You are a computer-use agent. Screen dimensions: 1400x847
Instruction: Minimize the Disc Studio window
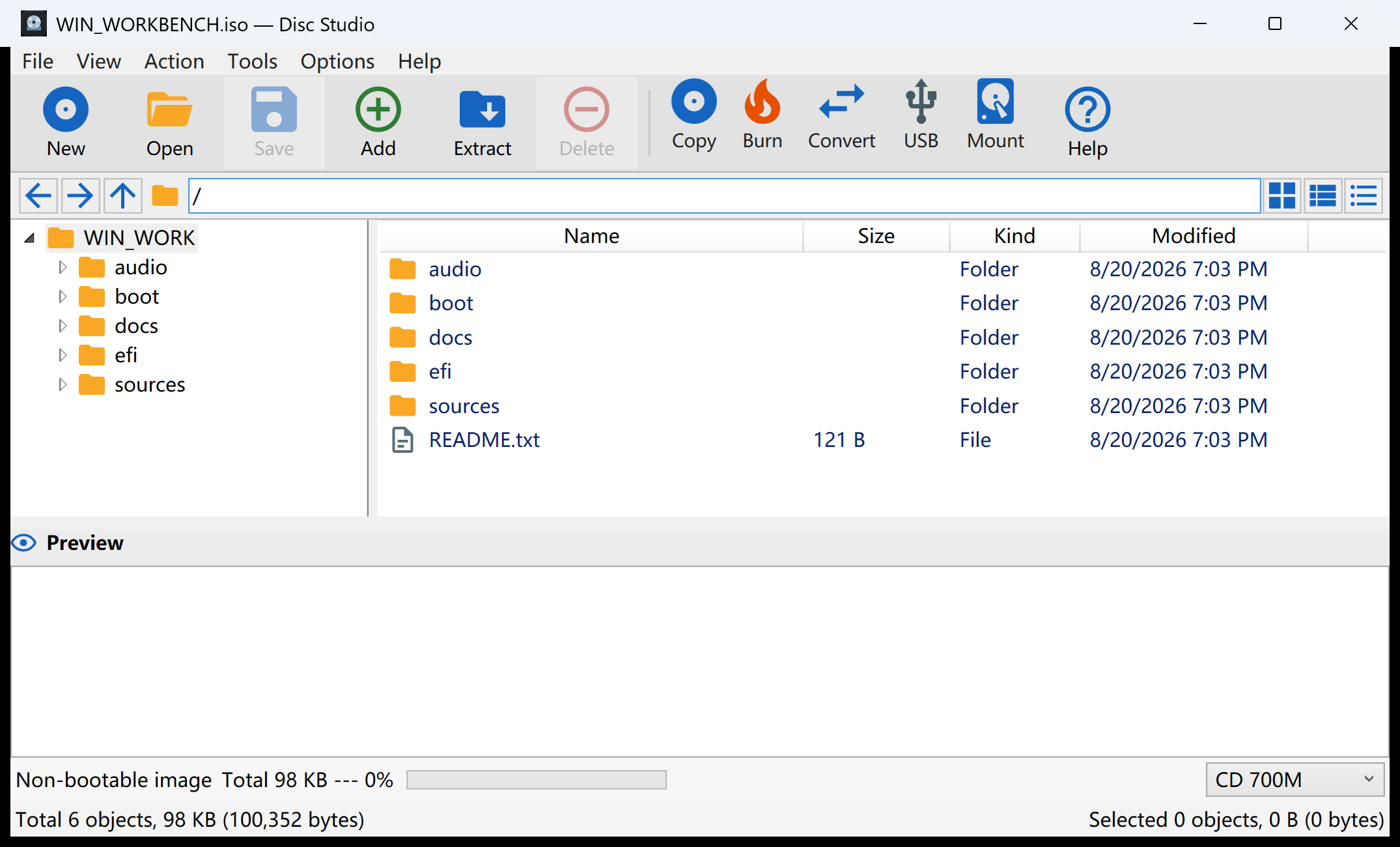(1200, 24)
